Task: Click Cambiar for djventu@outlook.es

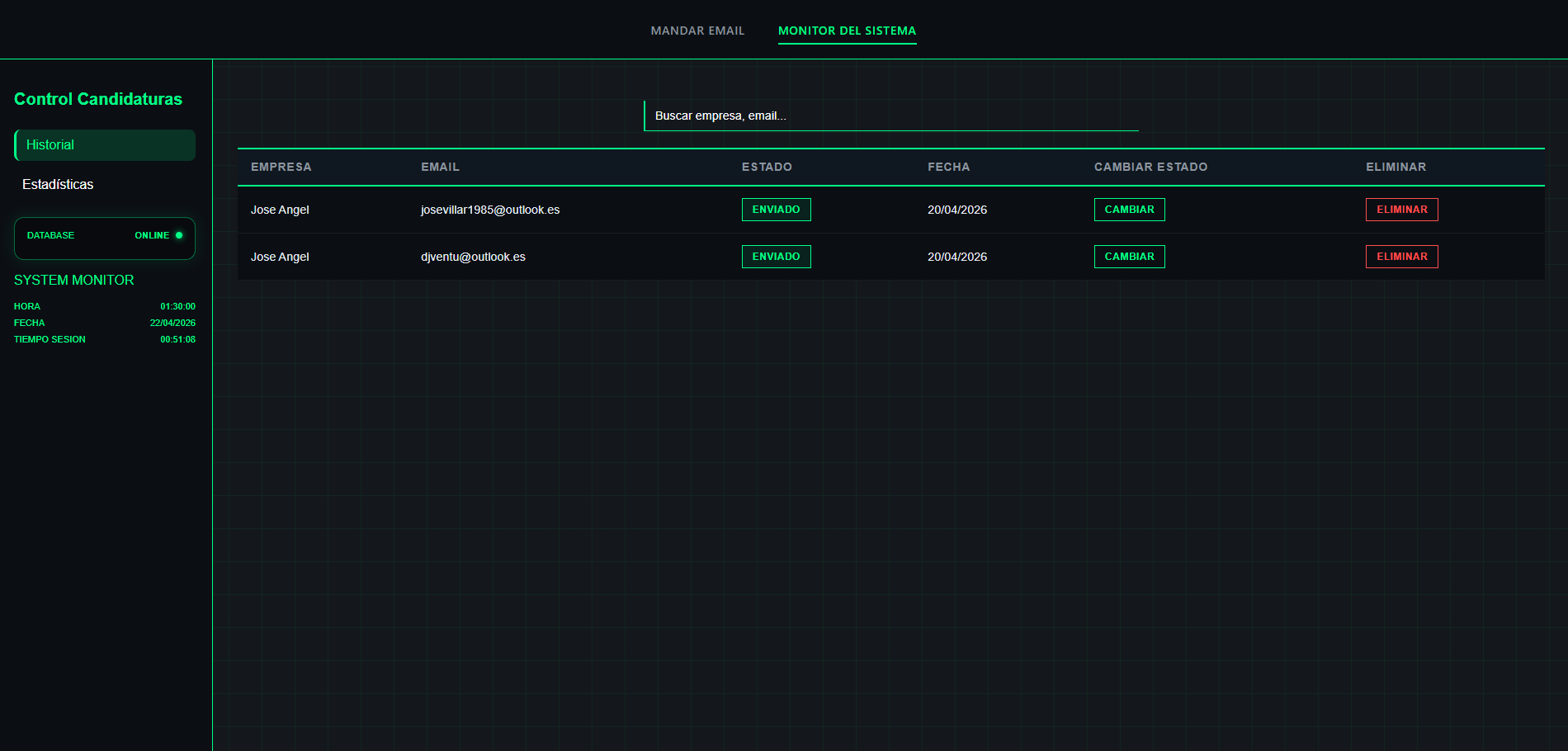Action: click(x=1129, y=257)
